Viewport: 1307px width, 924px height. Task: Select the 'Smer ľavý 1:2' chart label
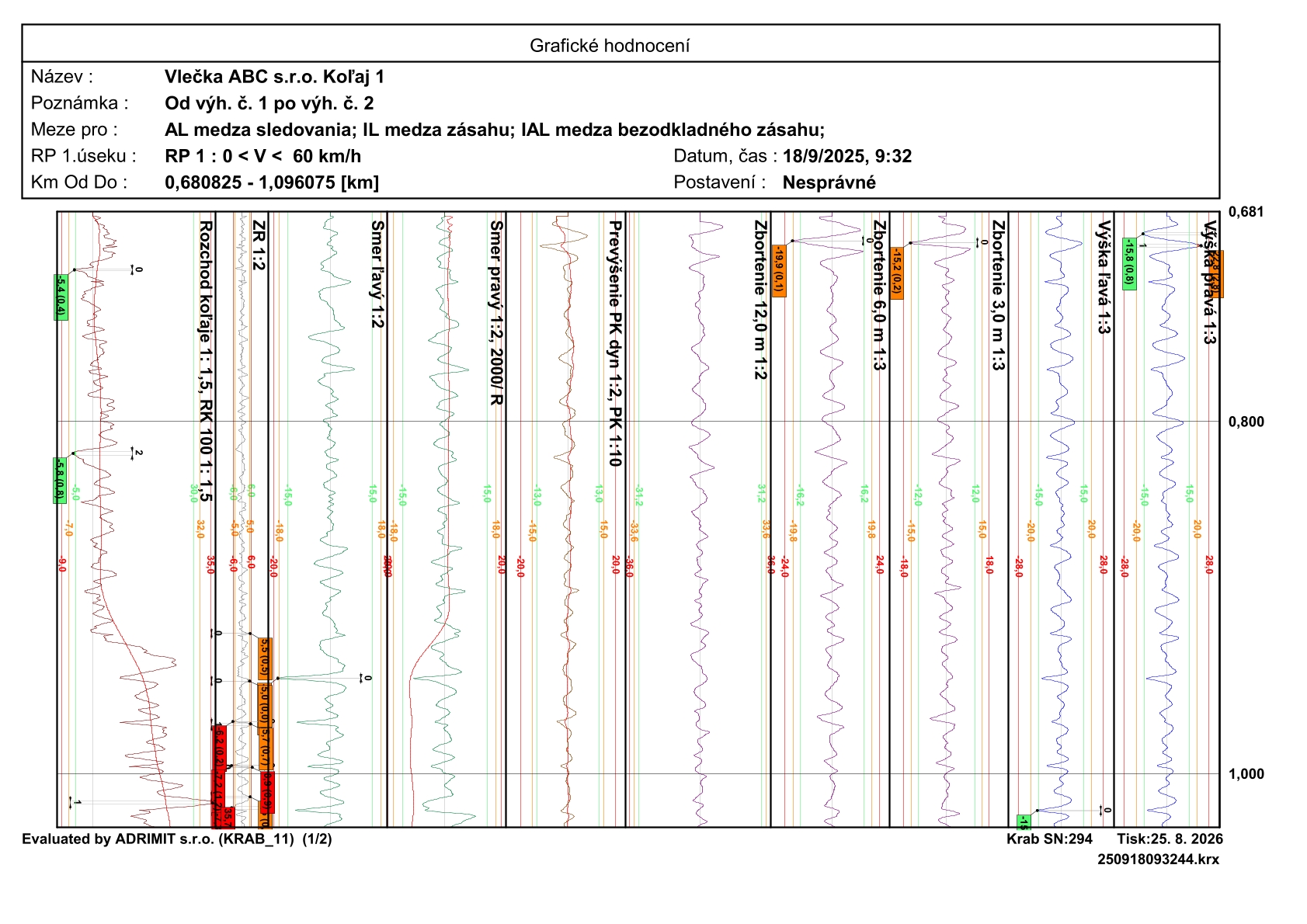point(377,274)
